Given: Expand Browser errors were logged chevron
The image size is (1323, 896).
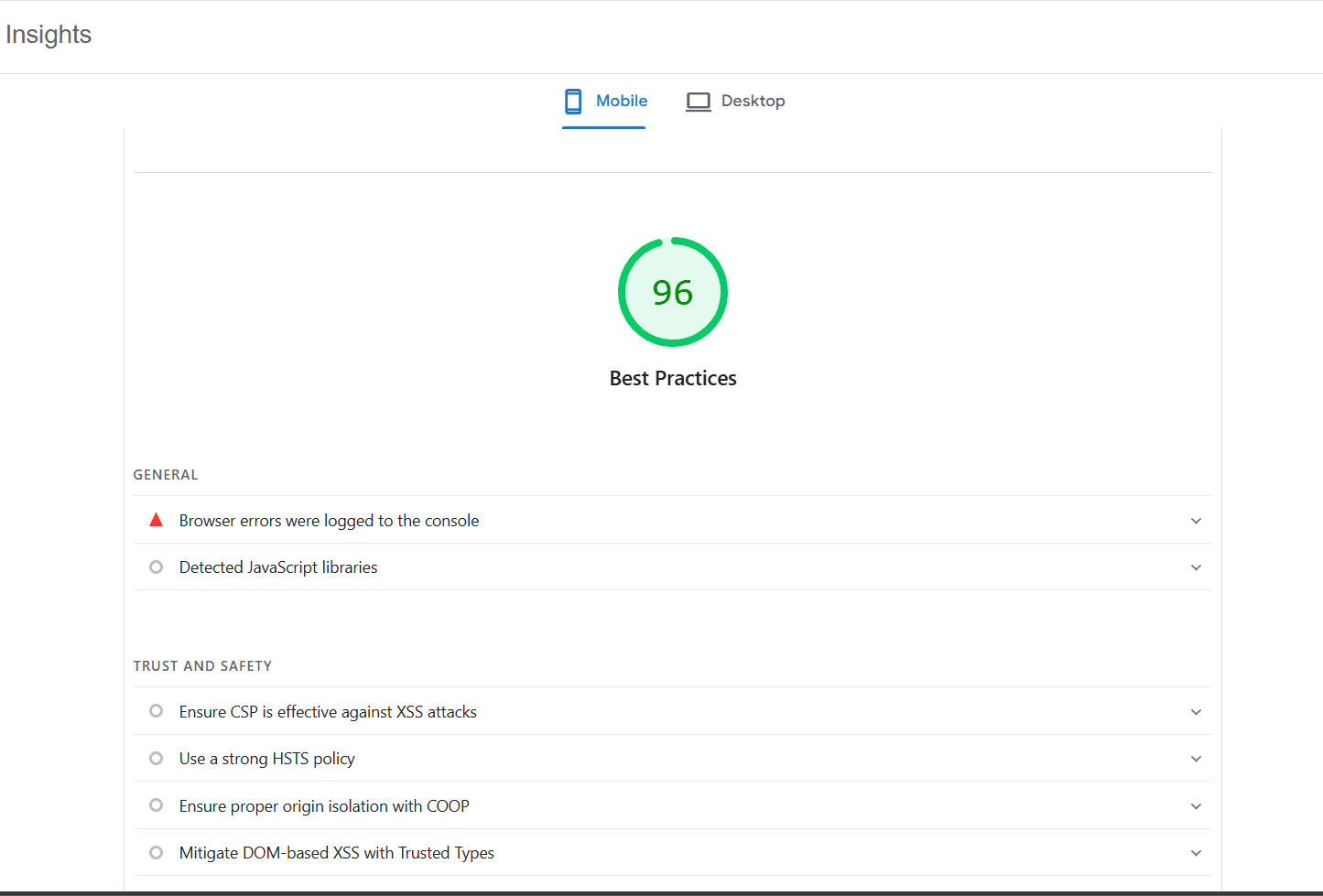Looking at the screenshot, I should point(1196,521).
